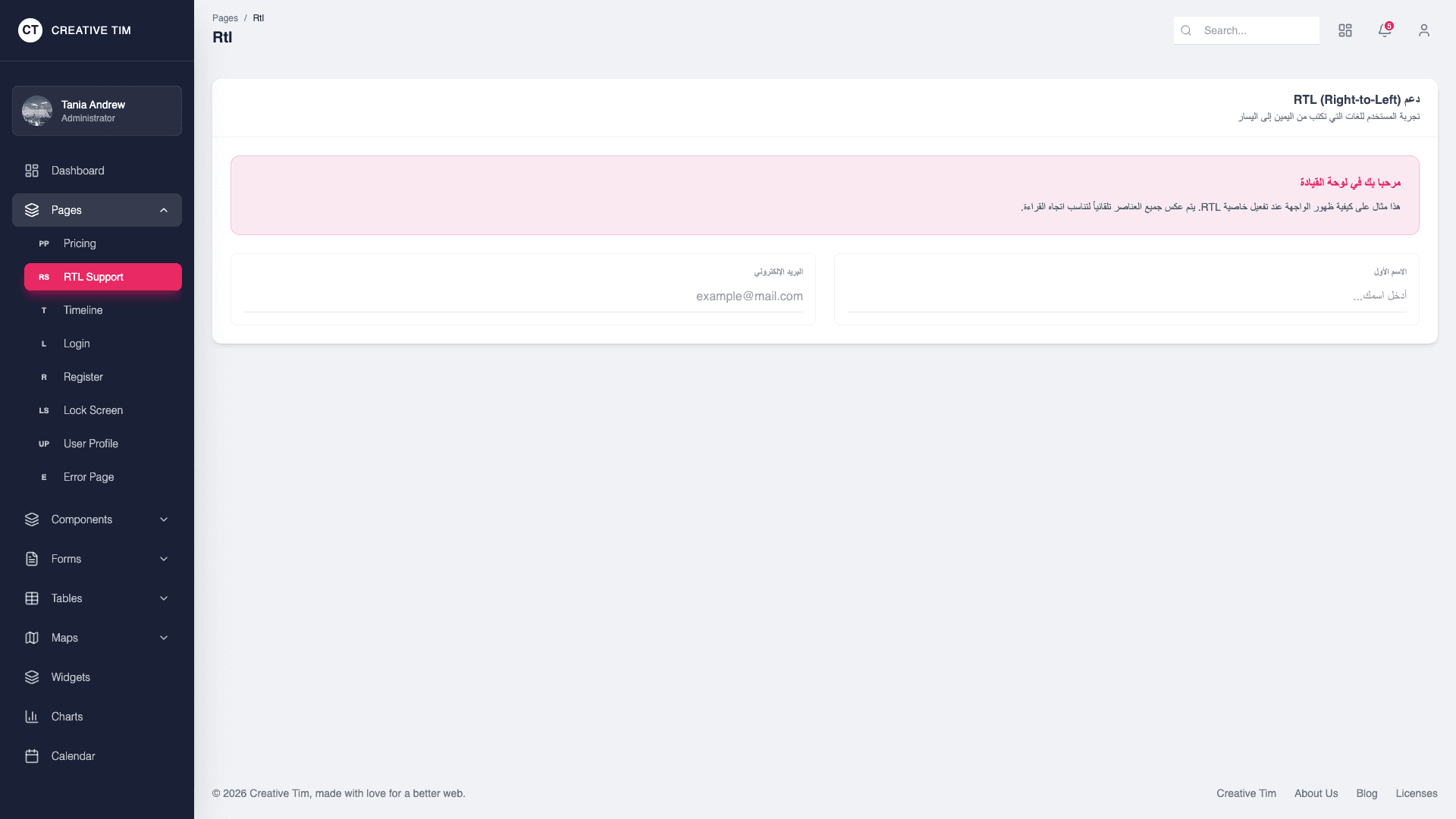1456x819 pixels.
Task: Select the RTL Support menu entry
Action: 93,277
